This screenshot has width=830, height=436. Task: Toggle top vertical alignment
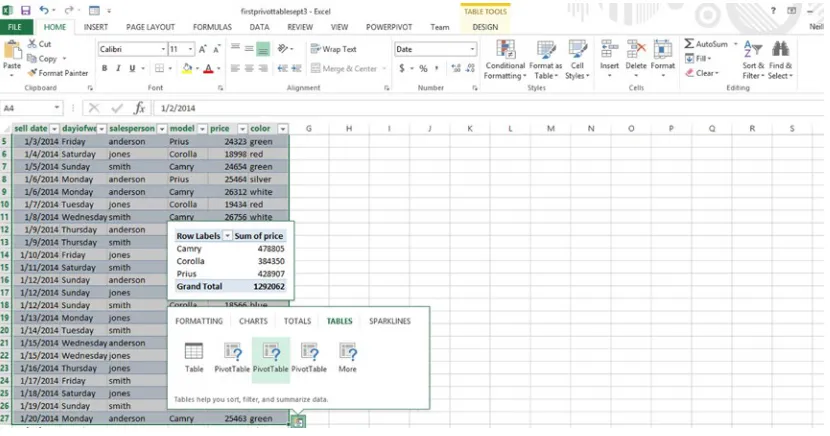click(236, 49)
